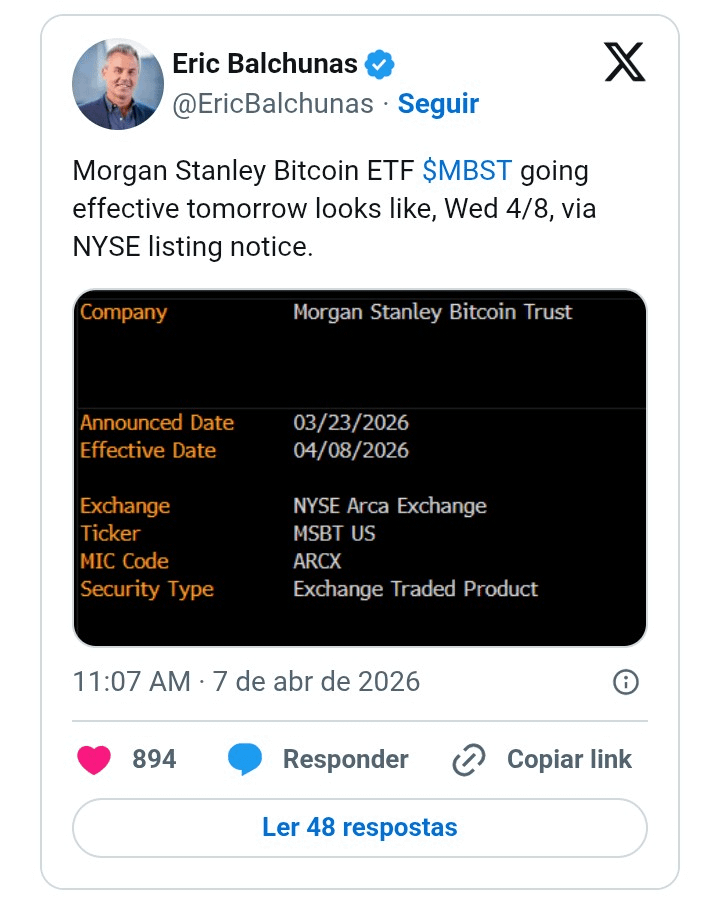This screenshot has height=914, width=720.
Task: Click the Eric Balchunas display name
Action: [x=265, y=64]
